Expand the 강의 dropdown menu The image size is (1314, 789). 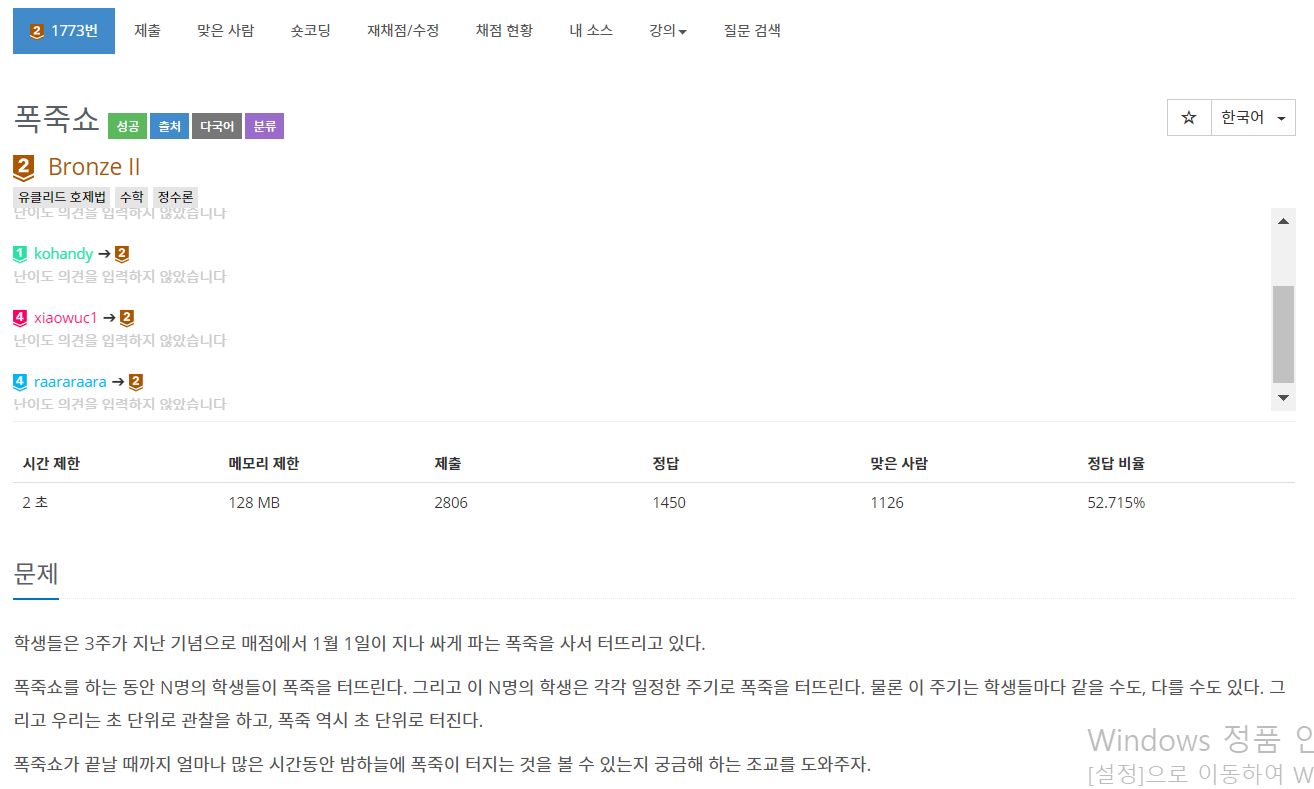click(x=667, y=31)
